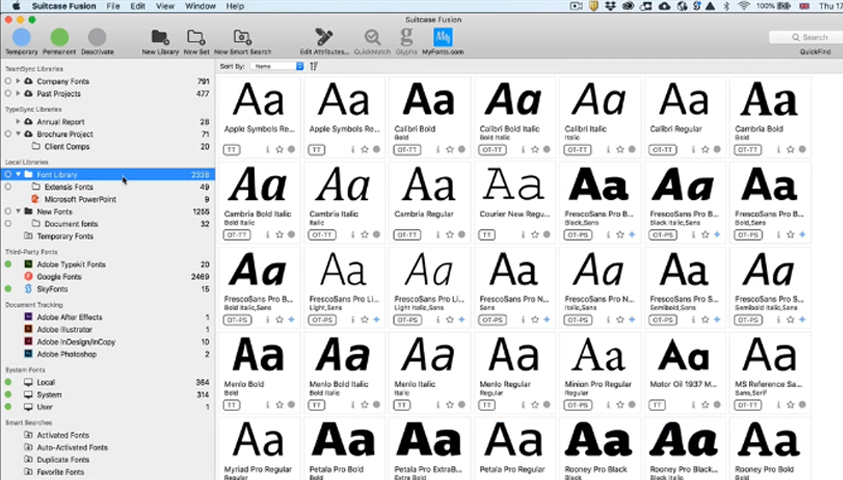Click the Temporary activation button
The image size is (843, 480).
pyautogui.click(x=21, y=37)
